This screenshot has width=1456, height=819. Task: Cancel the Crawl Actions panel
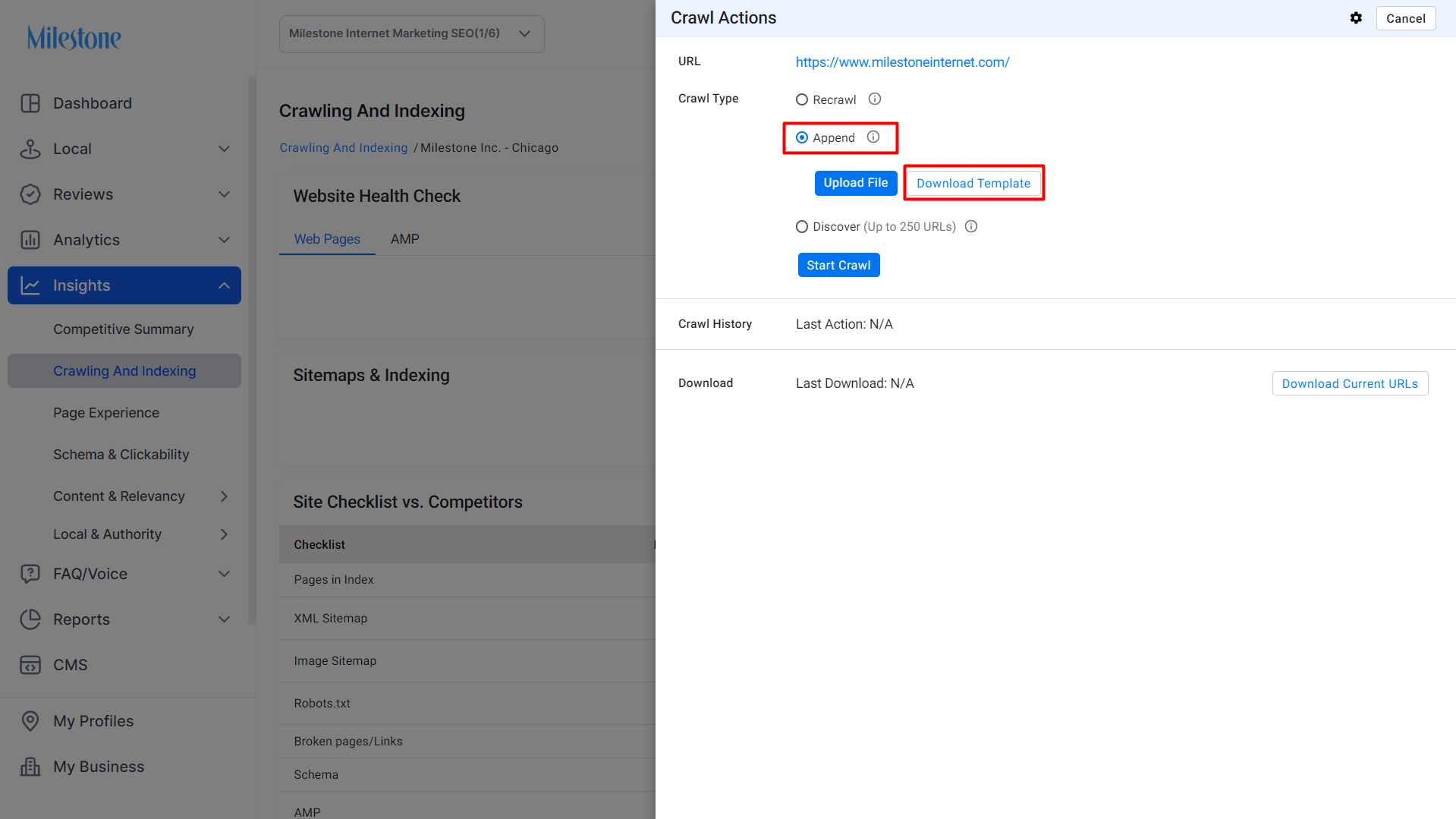(x=1405, y=18)
